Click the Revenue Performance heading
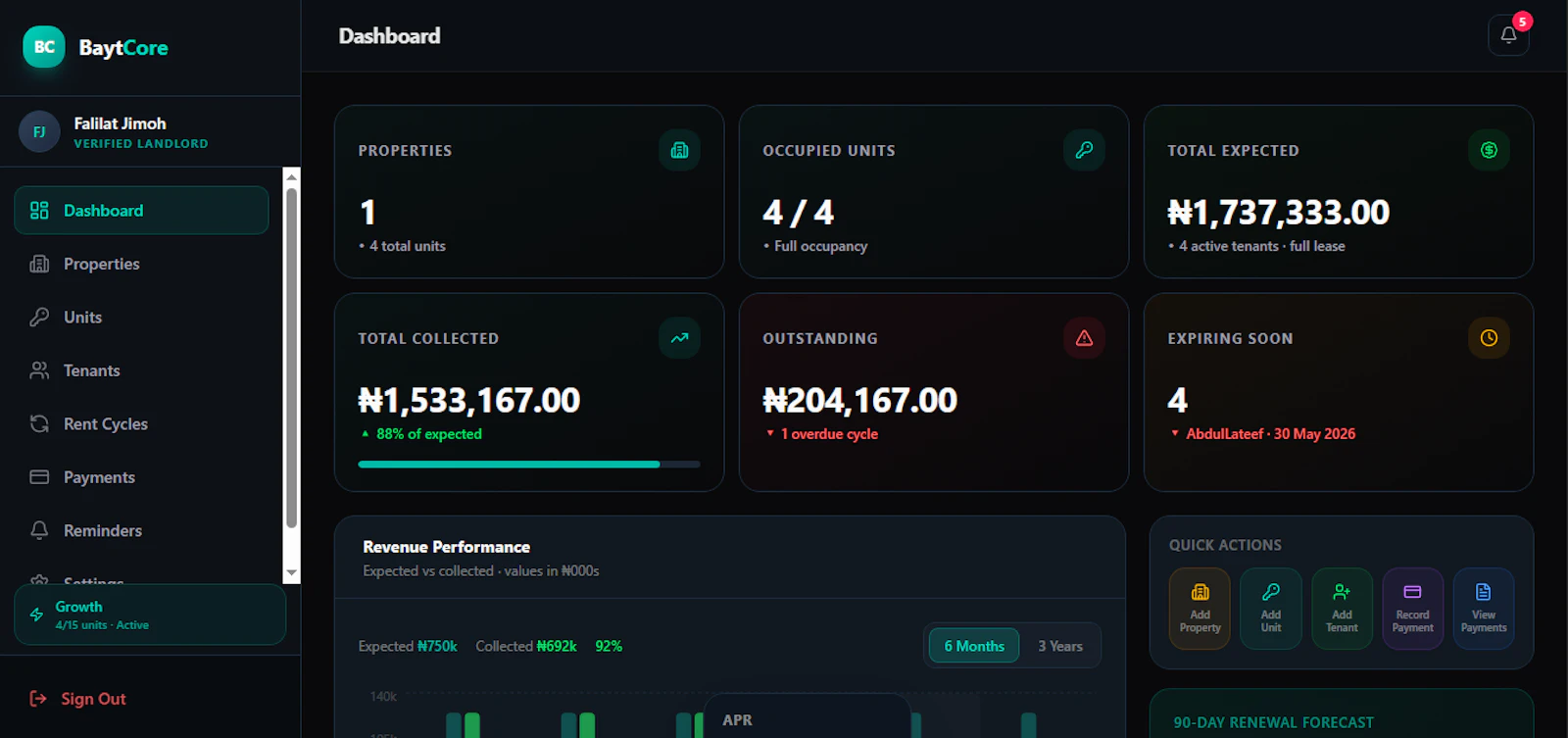This screenshot has width=1568, height=738. 447,547
